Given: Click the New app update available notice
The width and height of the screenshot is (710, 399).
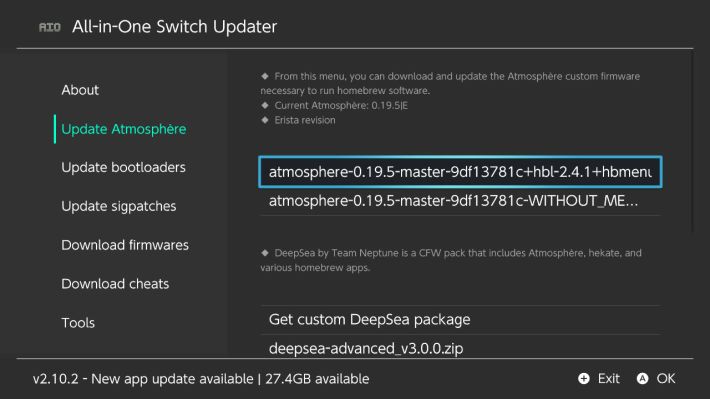Looking at the screenshot, I should coord(172,379).
